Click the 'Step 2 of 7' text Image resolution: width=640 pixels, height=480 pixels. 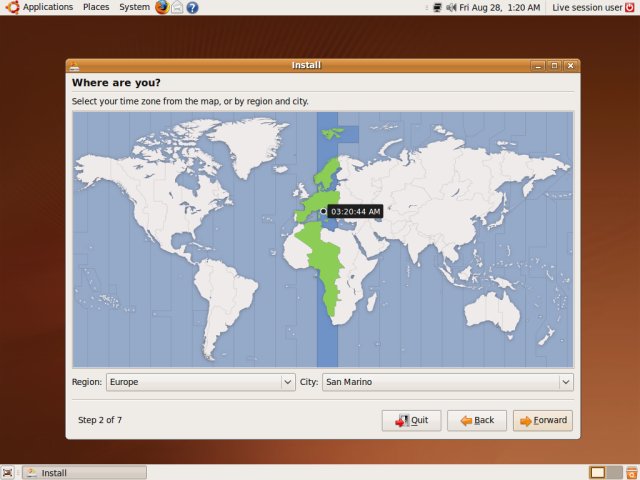click(100, 420)
